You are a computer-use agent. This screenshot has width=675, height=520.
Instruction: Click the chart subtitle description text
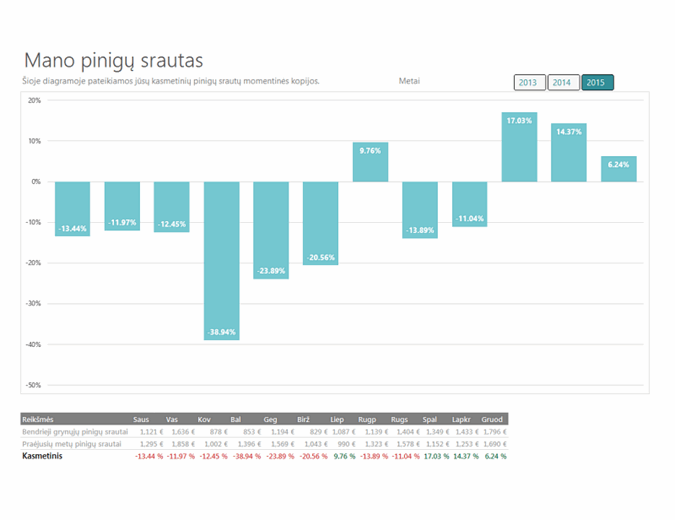pos(170,81)
